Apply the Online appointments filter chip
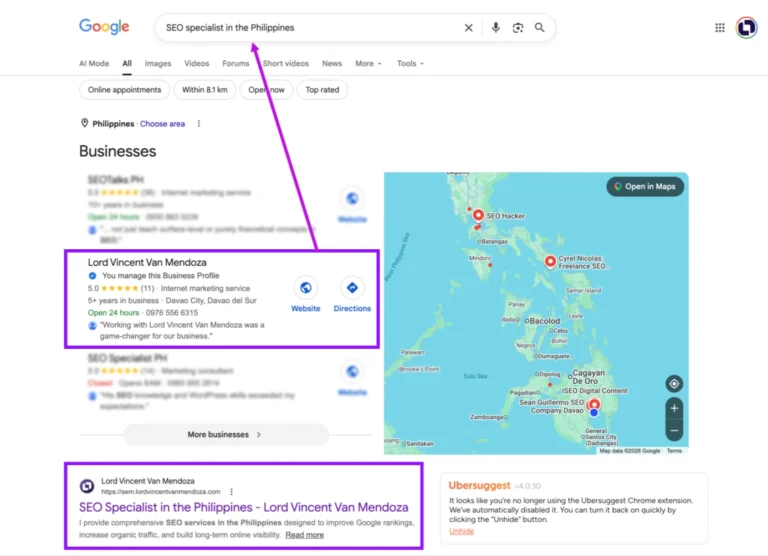768x556 pixels. [x=124, y=90]
